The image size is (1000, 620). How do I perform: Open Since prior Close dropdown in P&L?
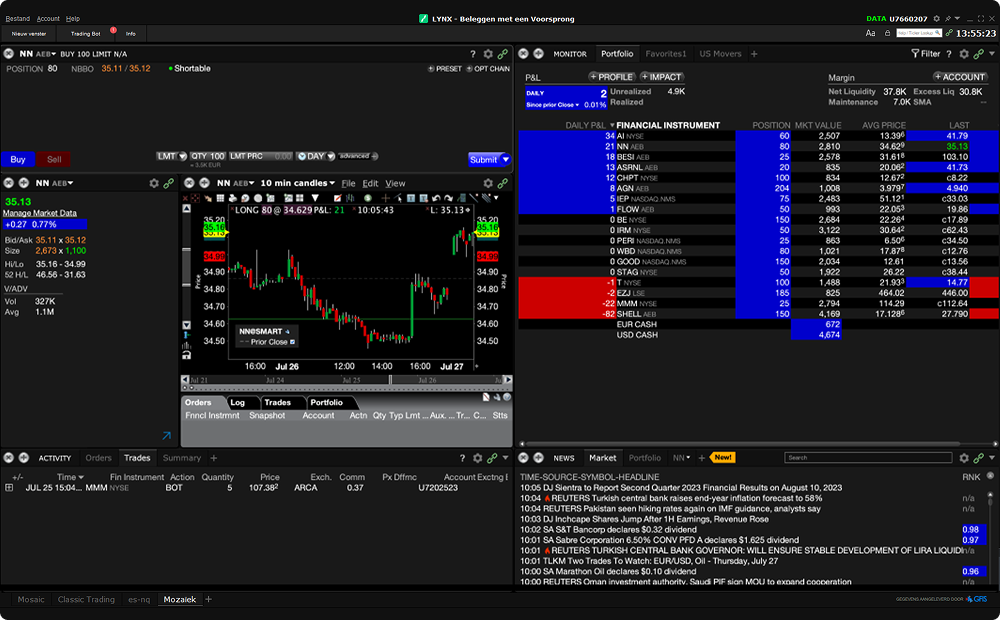coord(553,105)
